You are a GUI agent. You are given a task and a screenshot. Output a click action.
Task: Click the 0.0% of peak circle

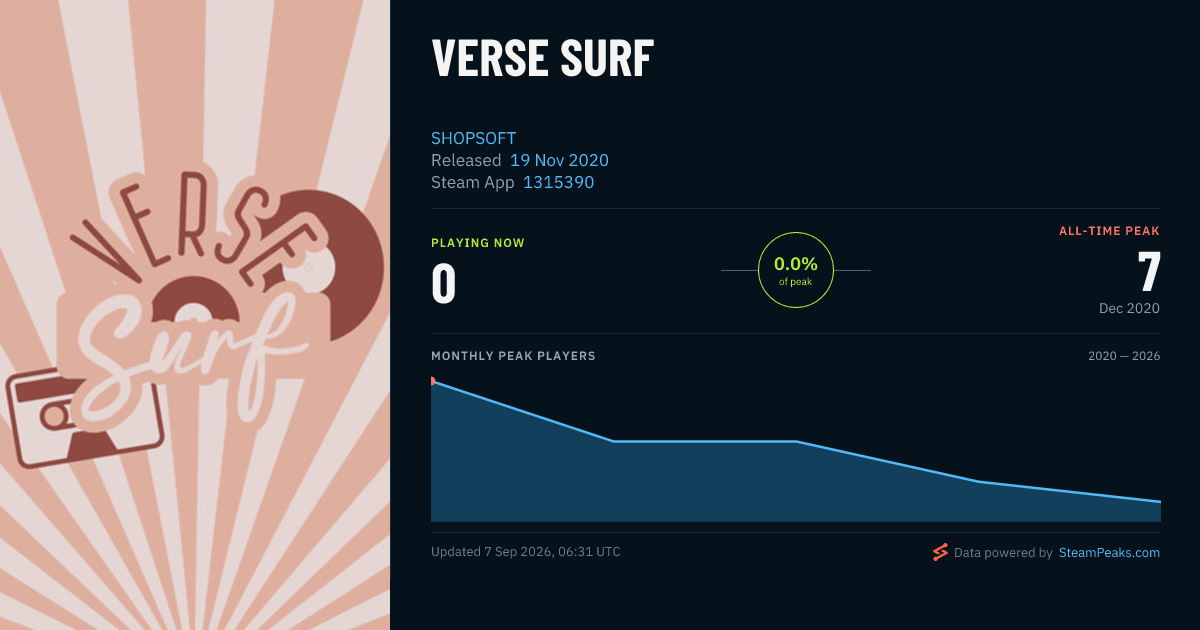(x=796, y=270)
